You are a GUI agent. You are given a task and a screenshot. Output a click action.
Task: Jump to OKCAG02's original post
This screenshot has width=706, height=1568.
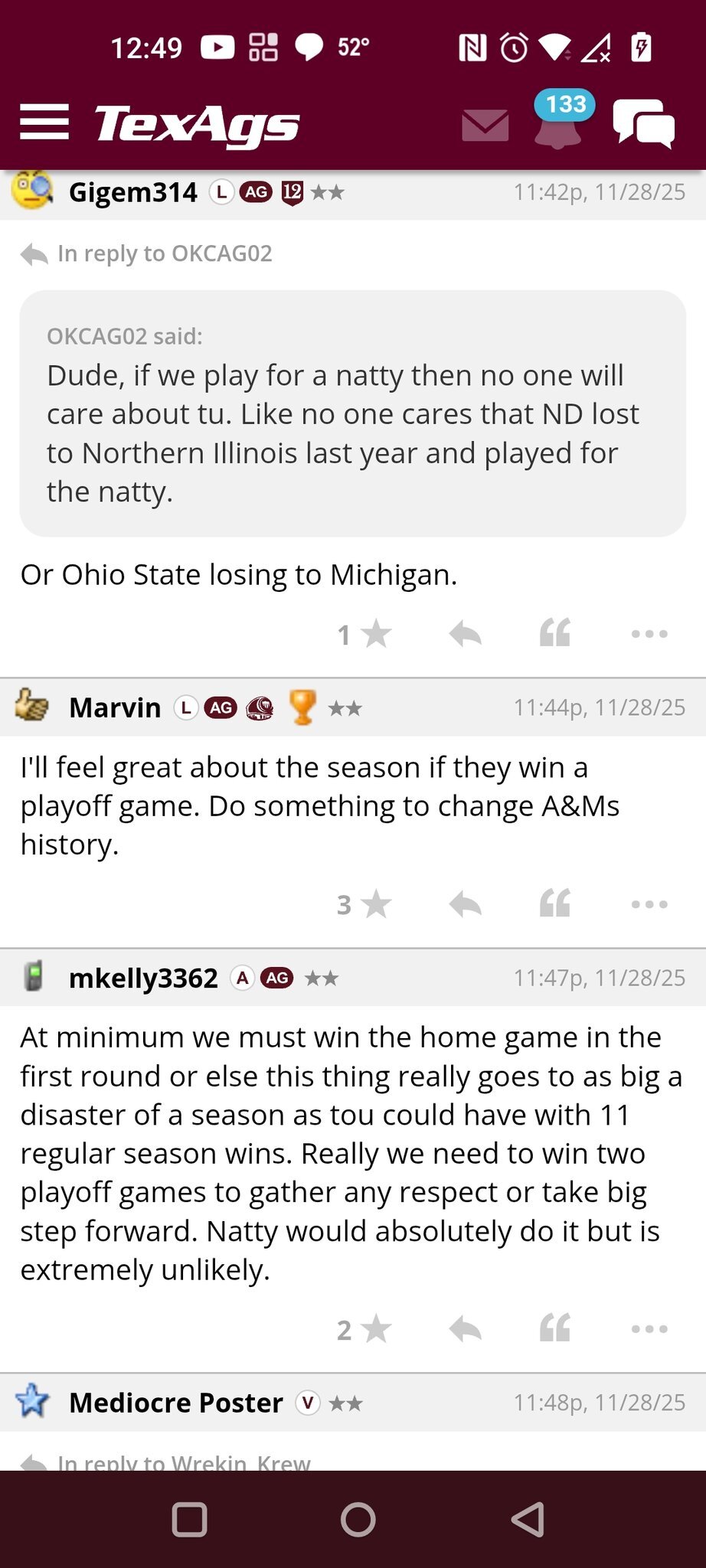[164, 253]
